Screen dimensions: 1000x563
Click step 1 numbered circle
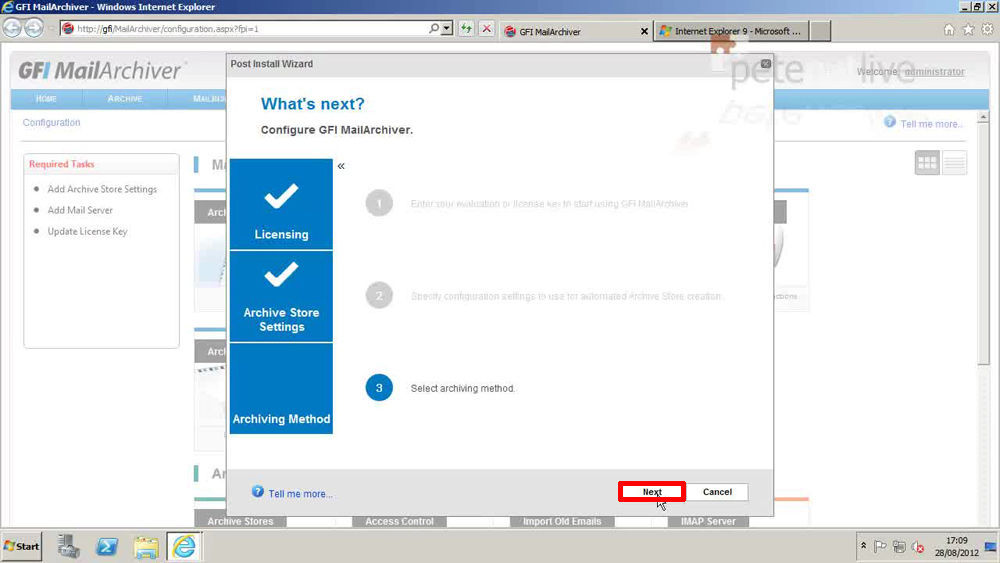pos(379,203)
